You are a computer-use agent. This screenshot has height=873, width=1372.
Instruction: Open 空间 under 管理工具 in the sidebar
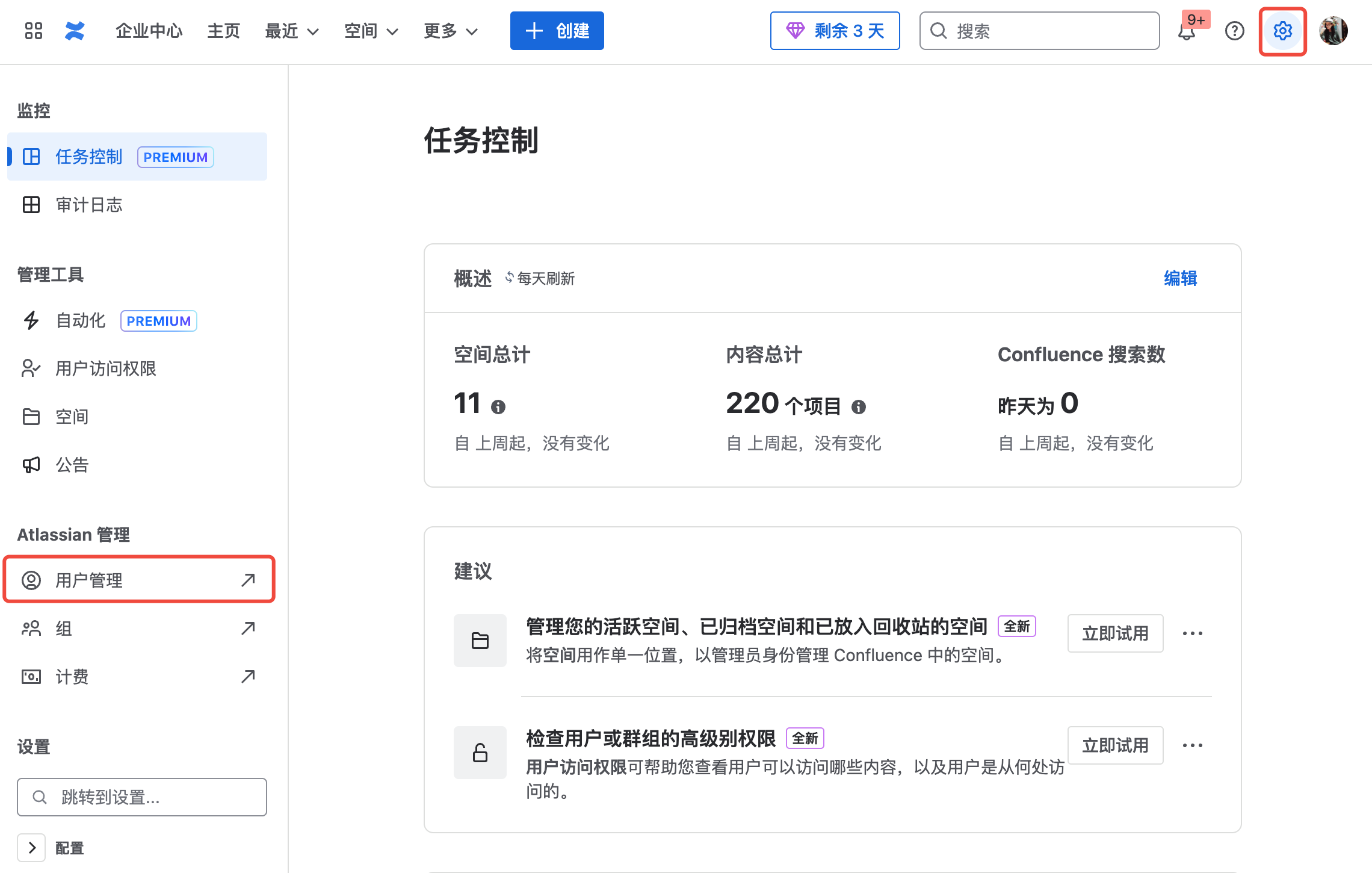[137, 417]
